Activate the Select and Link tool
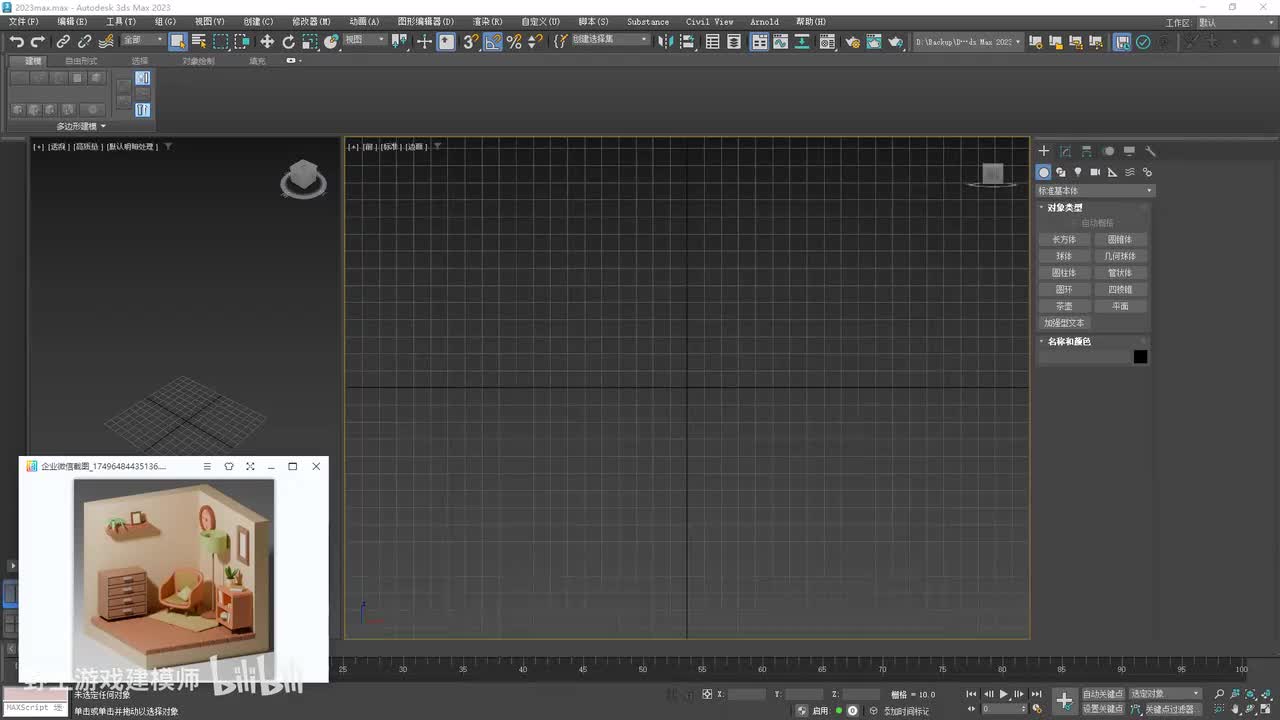 pyautogui.click(x=63, y=41)
